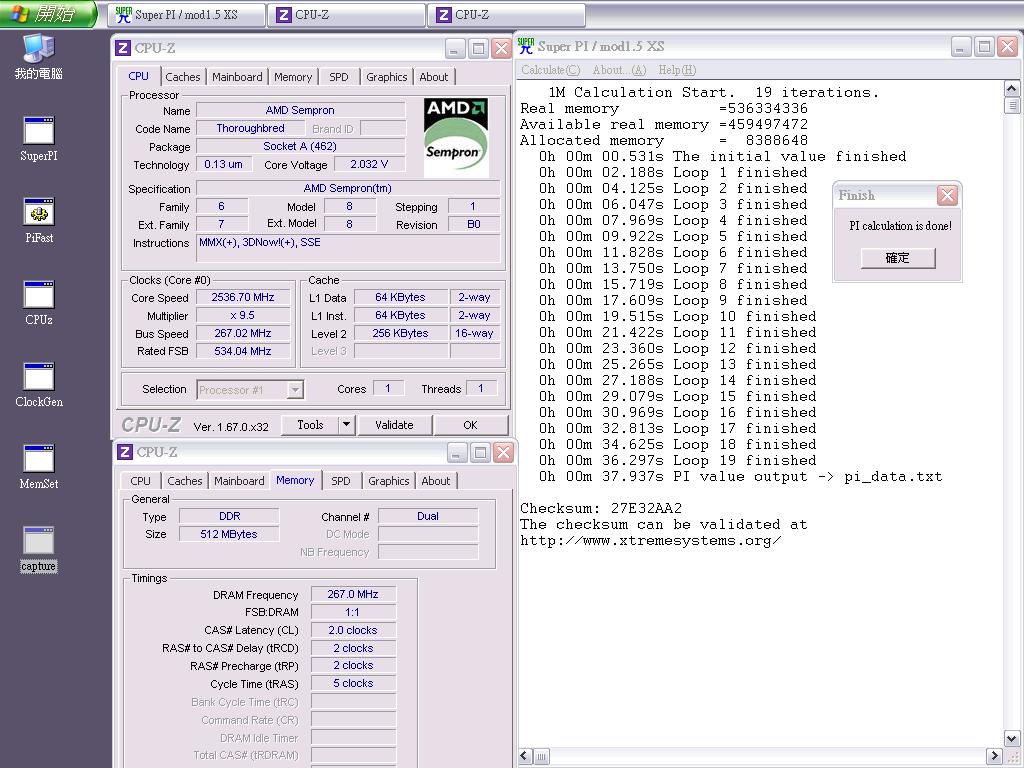Click the Bus Speed value 267.02 MHz
This screenshot has width=1024, height=768.
243,334
